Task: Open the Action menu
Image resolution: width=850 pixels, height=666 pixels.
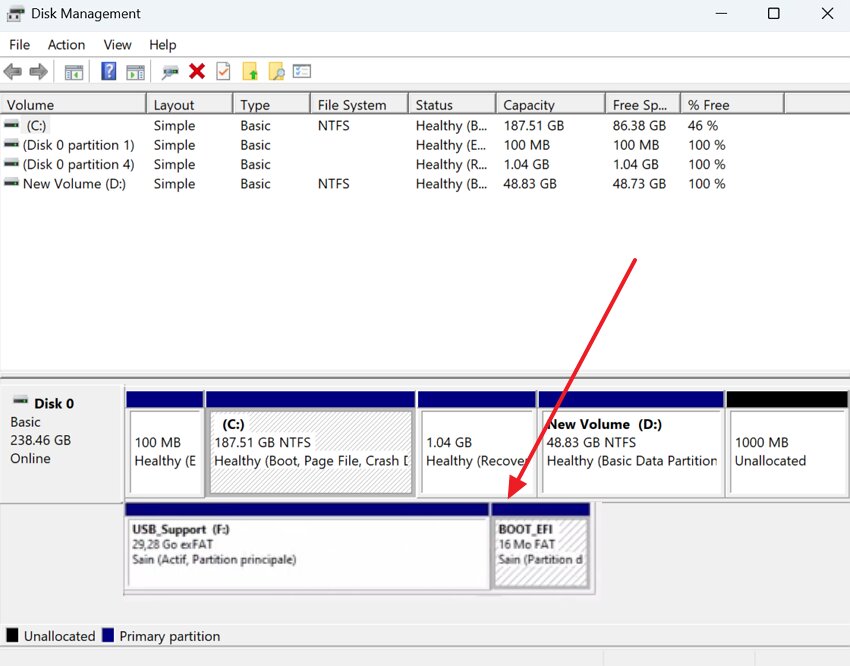Action: 66,44
